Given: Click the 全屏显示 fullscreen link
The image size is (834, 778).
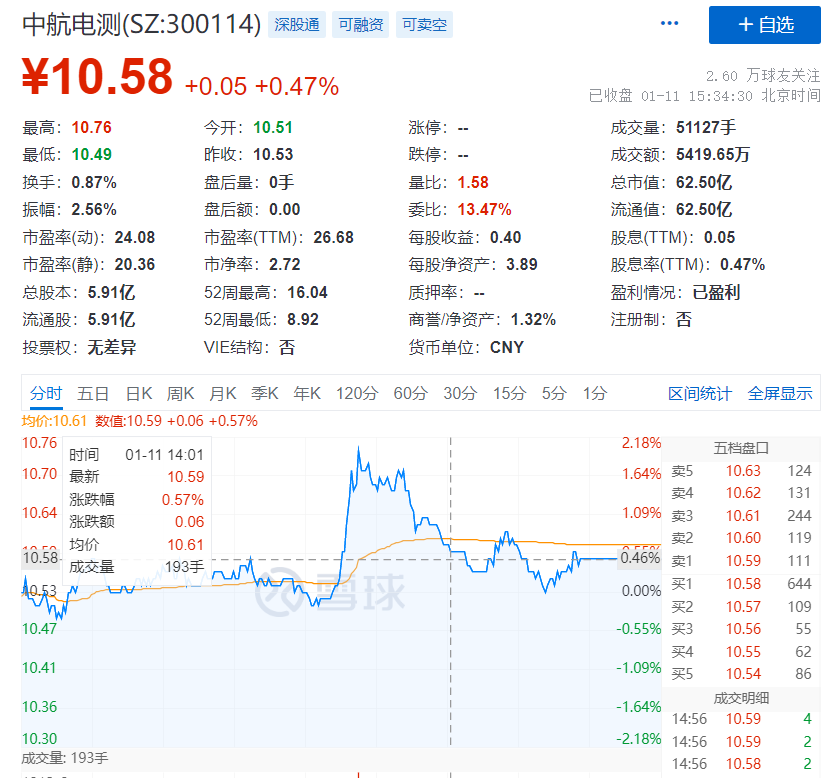Looking at the screenshot, I should point(780,394).
